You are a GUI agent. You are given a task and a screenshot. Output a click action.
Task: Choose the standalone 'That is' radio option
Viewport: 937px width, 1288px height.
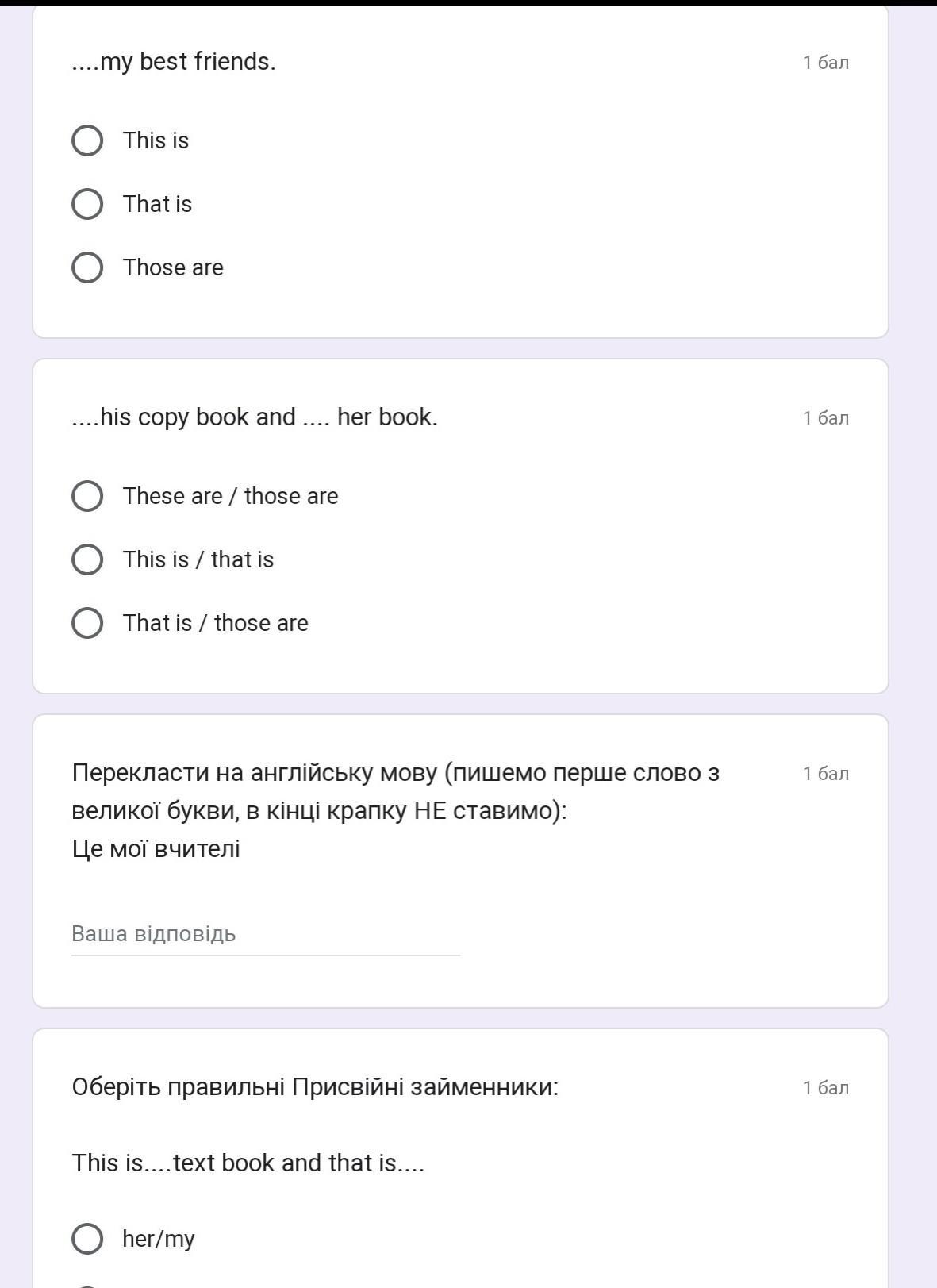87,204
